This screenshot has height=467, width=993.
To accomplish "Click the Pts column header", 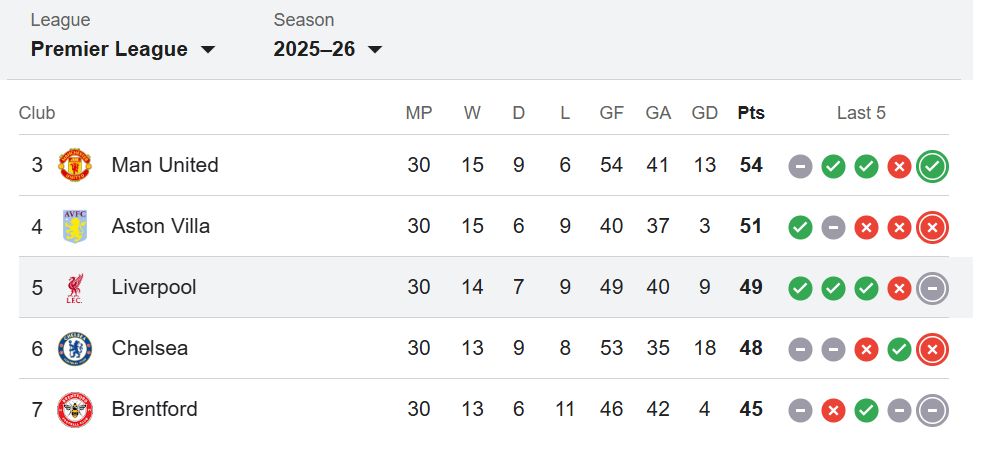I will 751,113.
